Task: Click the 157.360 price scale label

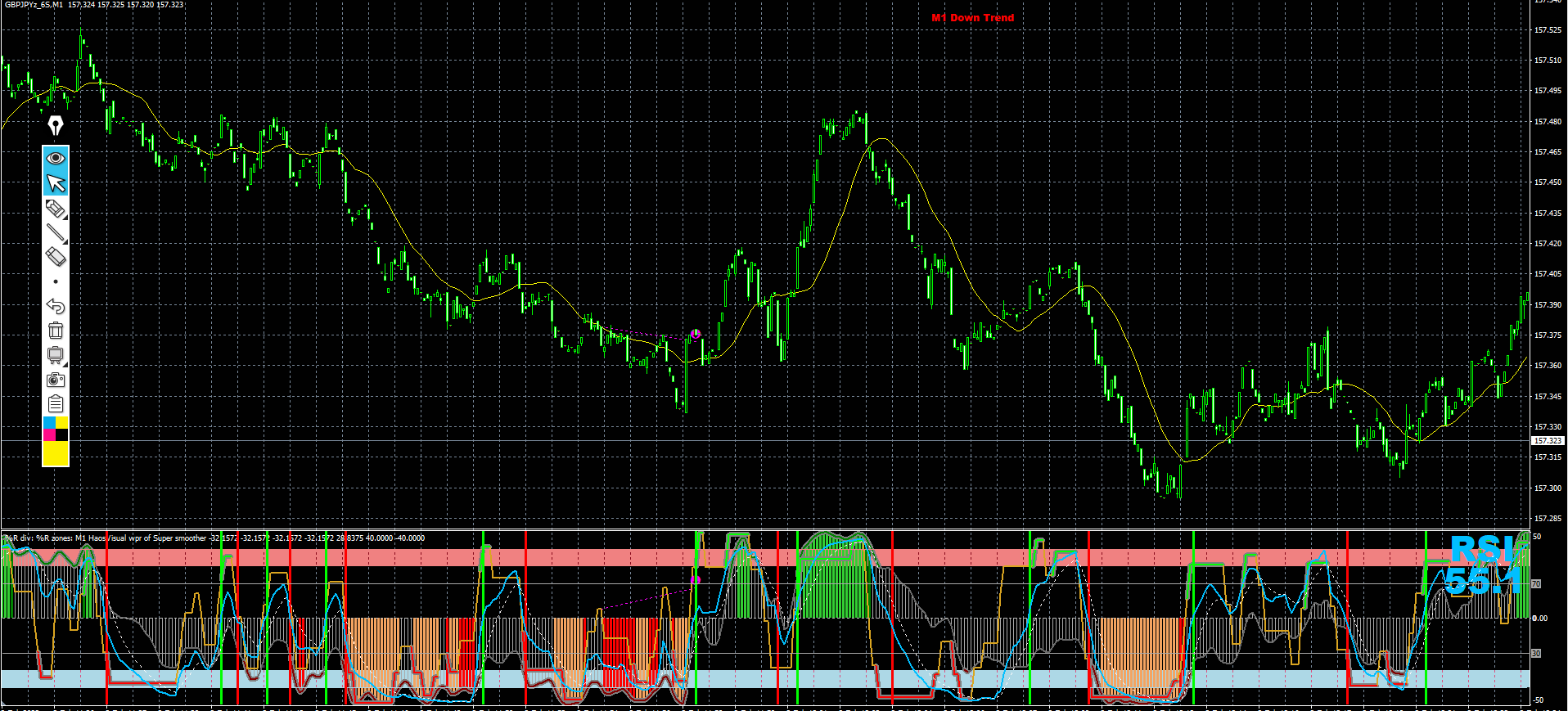Action: click(1547, 366)
